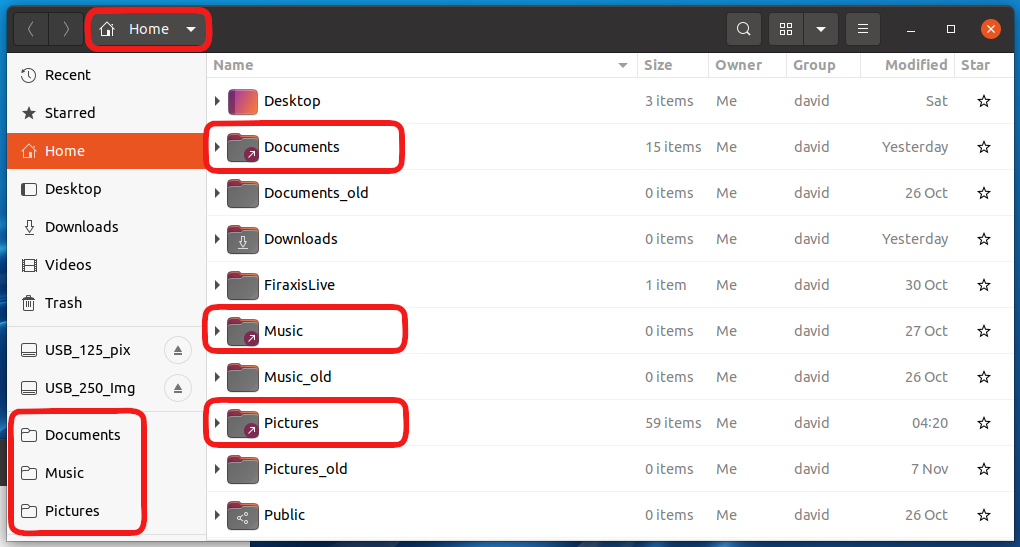1020x547 pixels.
Task: Expand the Documents folder tree arrow
Action: coord(217,147)
